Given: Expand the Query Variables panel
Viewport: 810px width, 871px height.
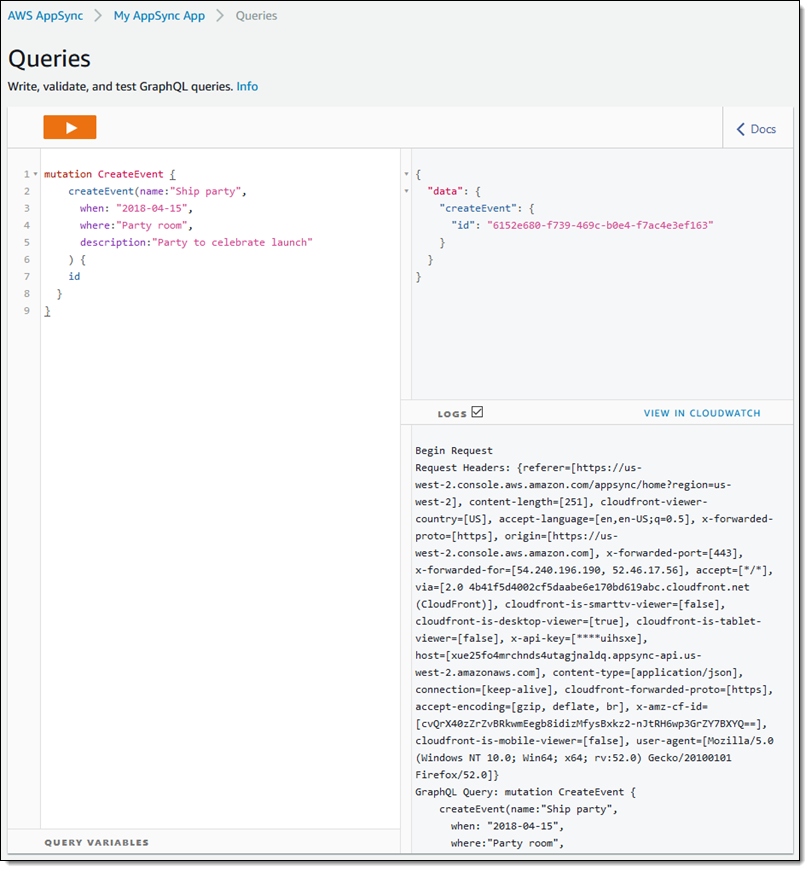Looking at the screenshot, I should [97, 842].
